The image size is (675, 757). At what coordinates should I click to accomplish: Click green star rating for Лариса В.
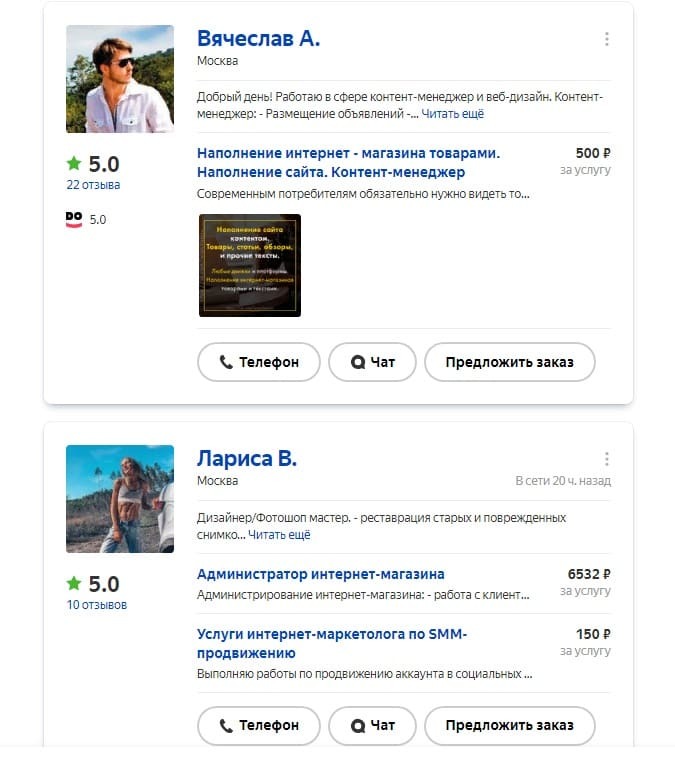pos(74,584)
